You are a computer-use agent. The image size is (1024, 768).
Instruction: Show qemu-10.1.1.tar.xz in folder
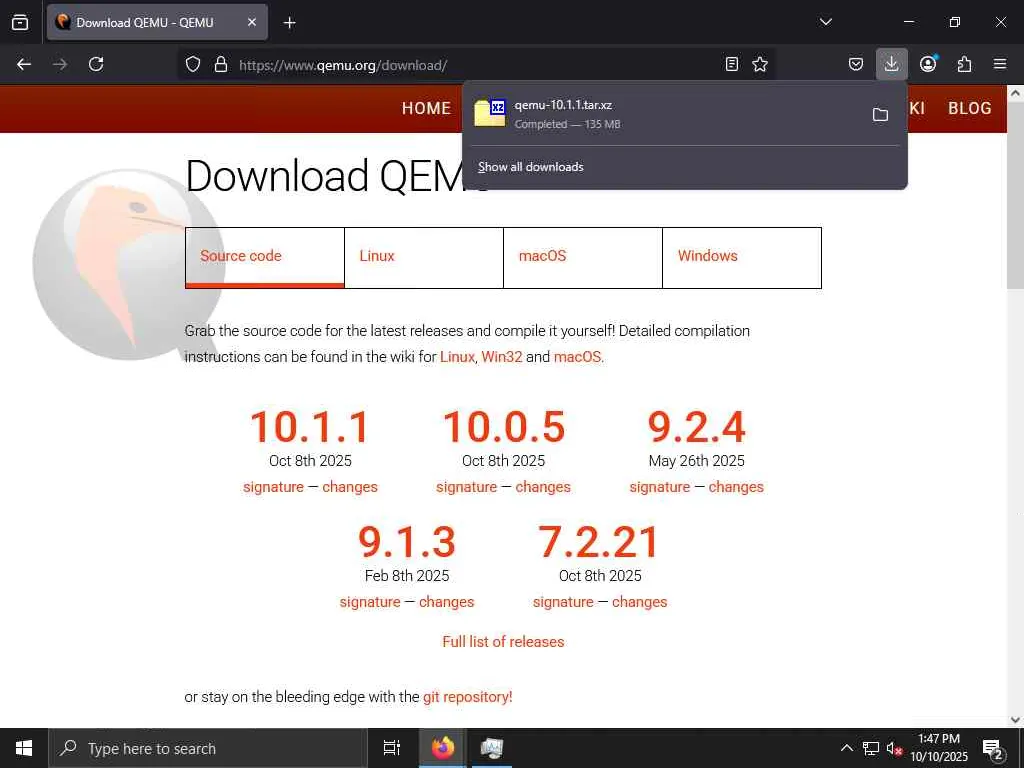point(880,114)
